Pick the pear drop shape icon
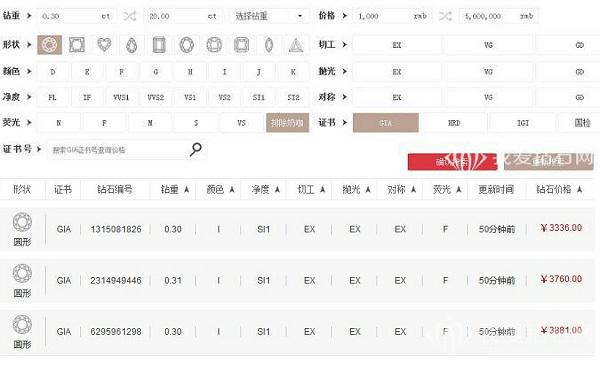This screenshot has height=365, width=600. (x=132, y=45)
